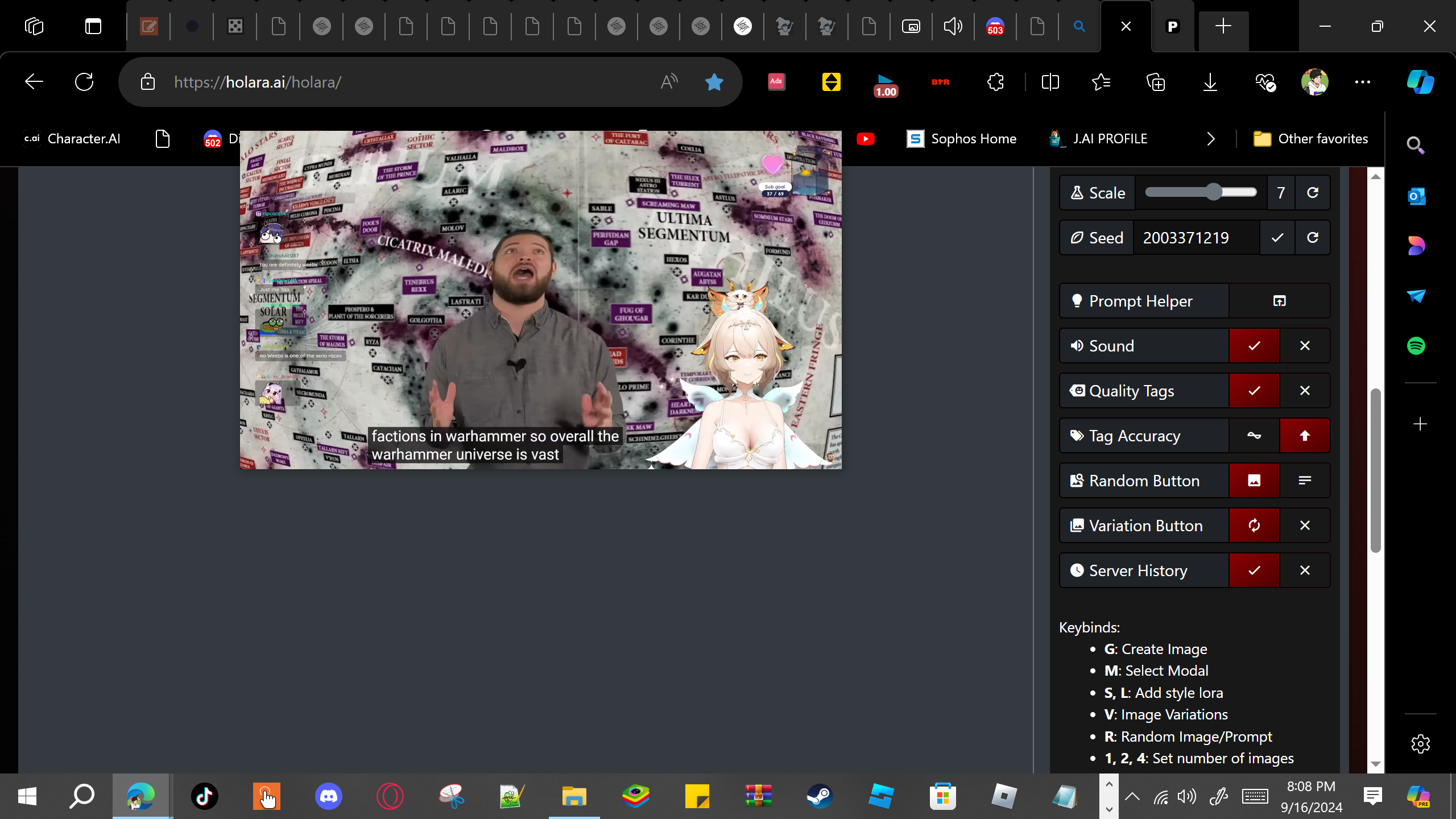Open Outlook in the sidebar
Viewport: 1456px width, 819px height.
click(x=1416, y=196)
